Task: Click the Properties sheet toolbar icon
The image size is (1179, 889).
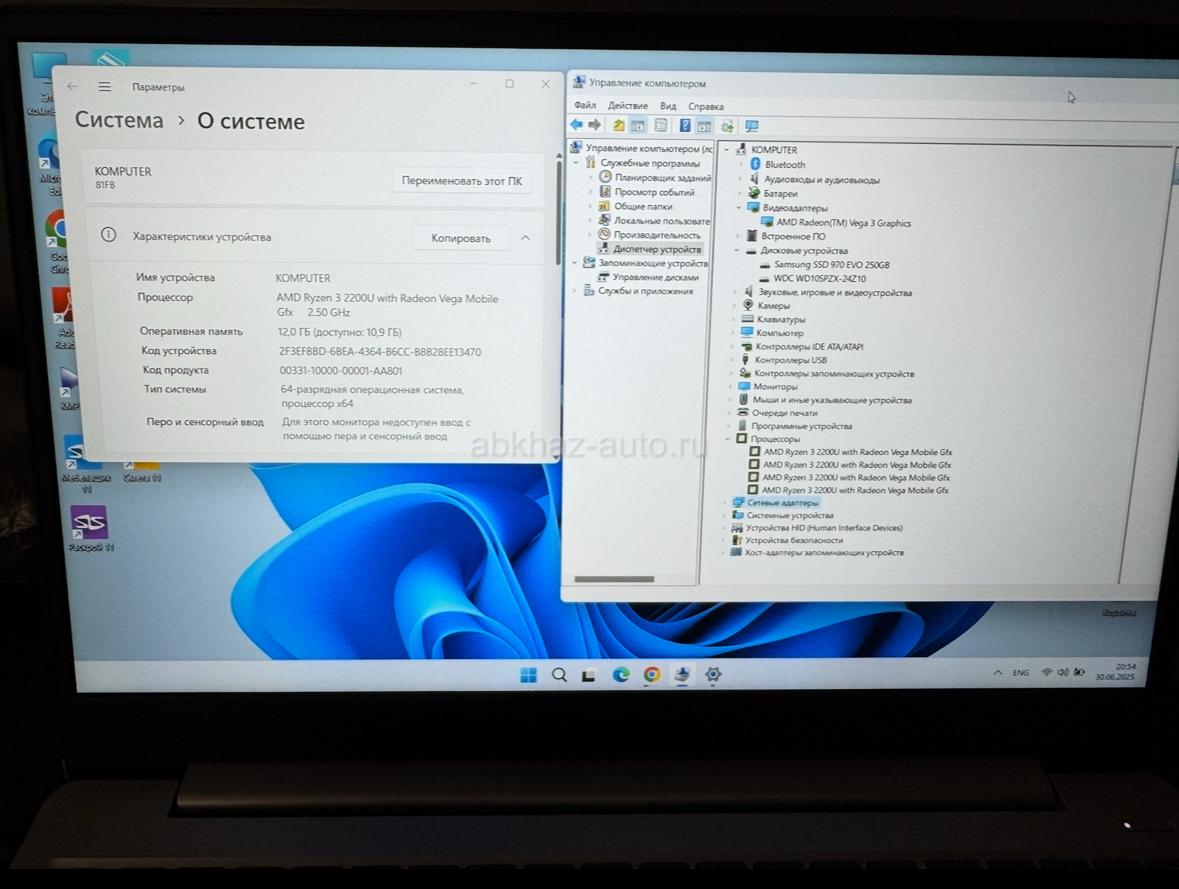Action: pos(661,125)
